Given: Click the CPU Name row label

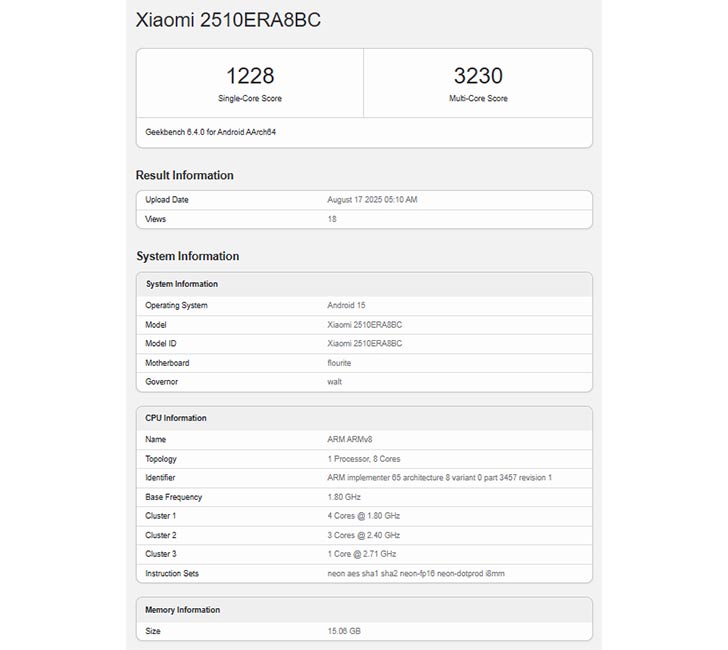Looking at the screenshot, I should [x=156, y=439].
